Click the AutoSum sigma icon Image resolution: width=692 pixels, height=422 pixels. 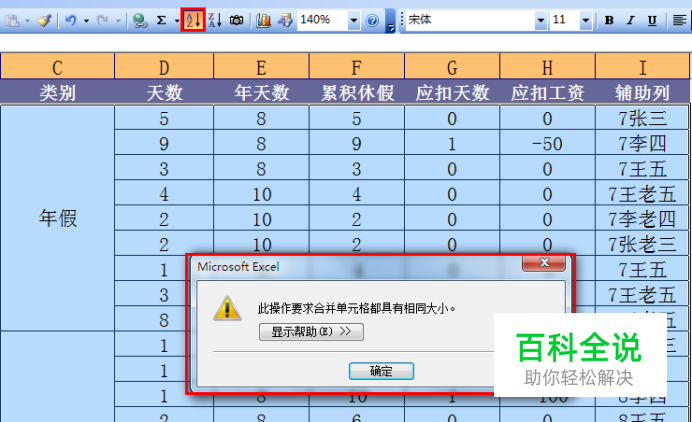click(x=162, y=20)
